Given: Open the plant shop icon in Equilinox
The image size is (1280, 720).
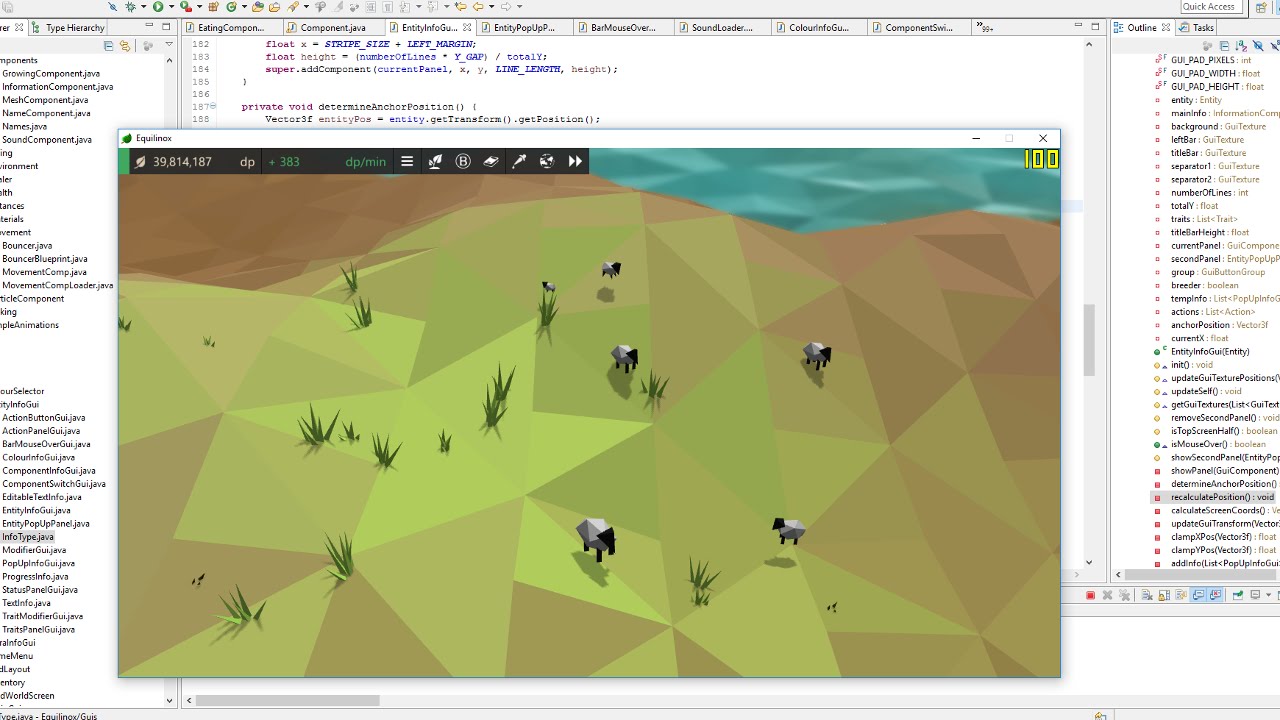Looking at the screenshot, I should (435, 161).
